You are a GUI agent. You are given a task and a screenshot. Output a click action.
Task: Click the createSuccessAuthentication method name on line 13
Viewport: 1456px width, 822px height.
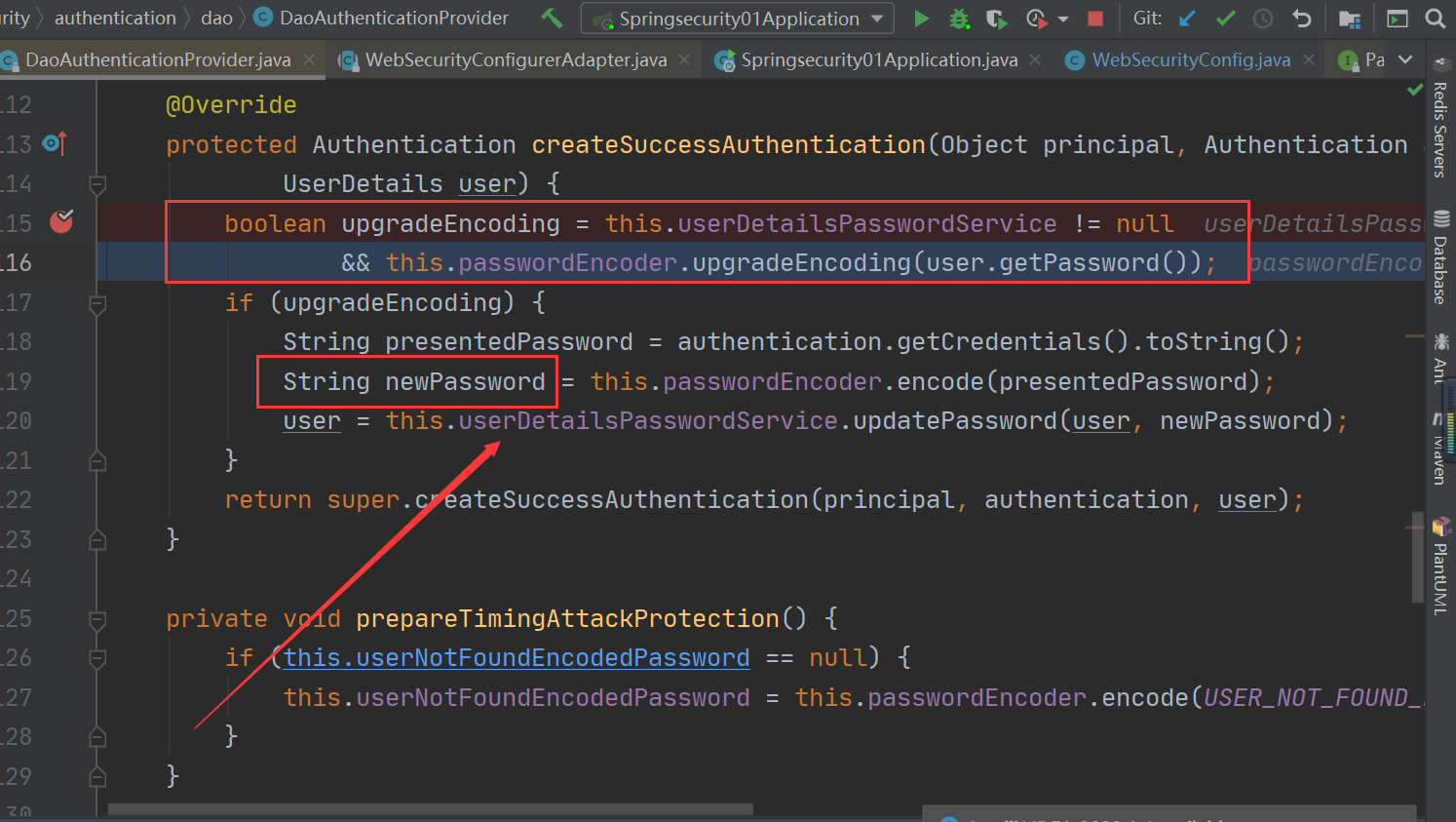[728, 144]
